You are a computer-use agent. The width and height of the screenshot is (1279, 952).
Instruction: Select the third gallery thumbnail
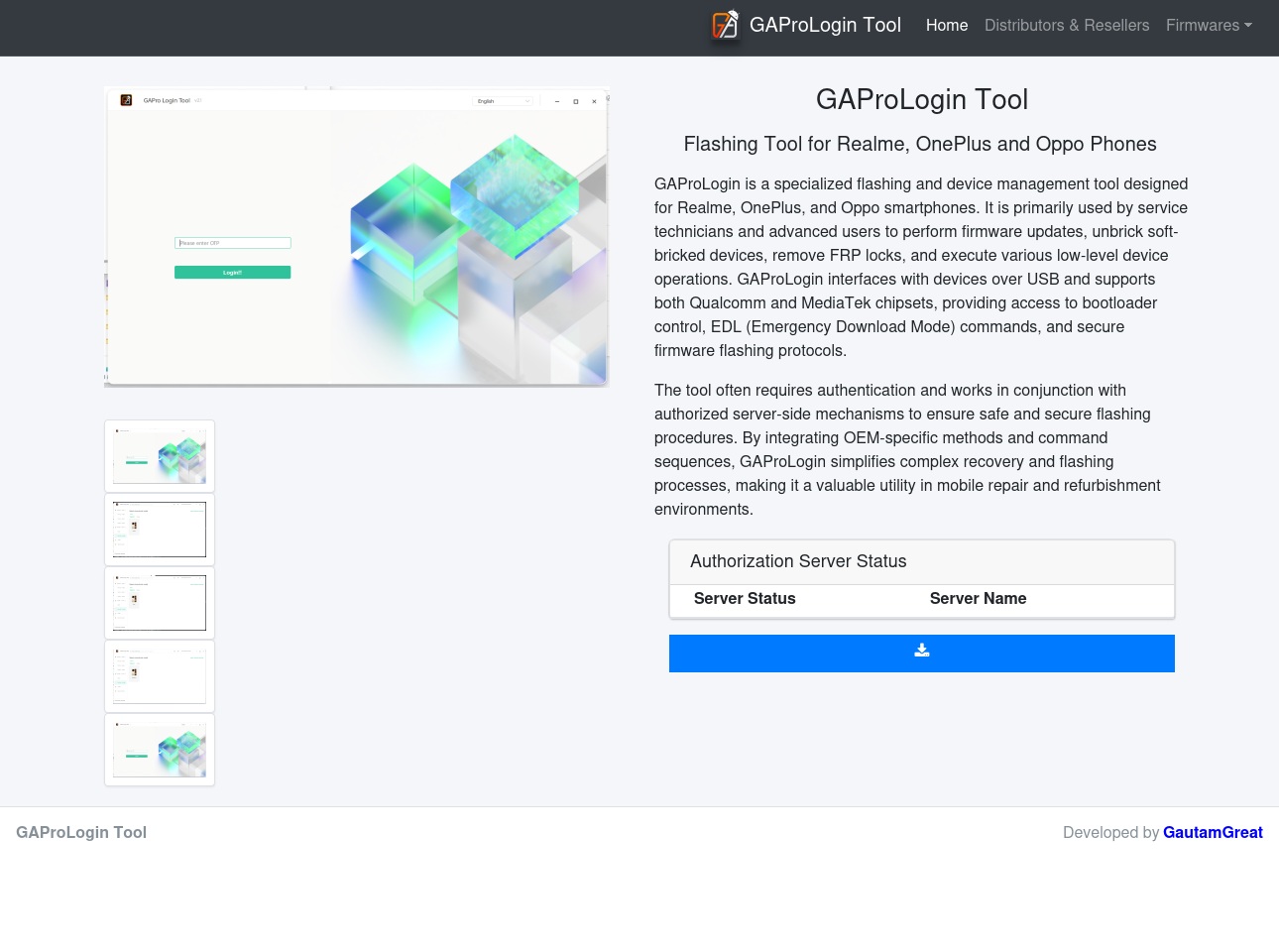pyautogui.click(x=160, y=603)
